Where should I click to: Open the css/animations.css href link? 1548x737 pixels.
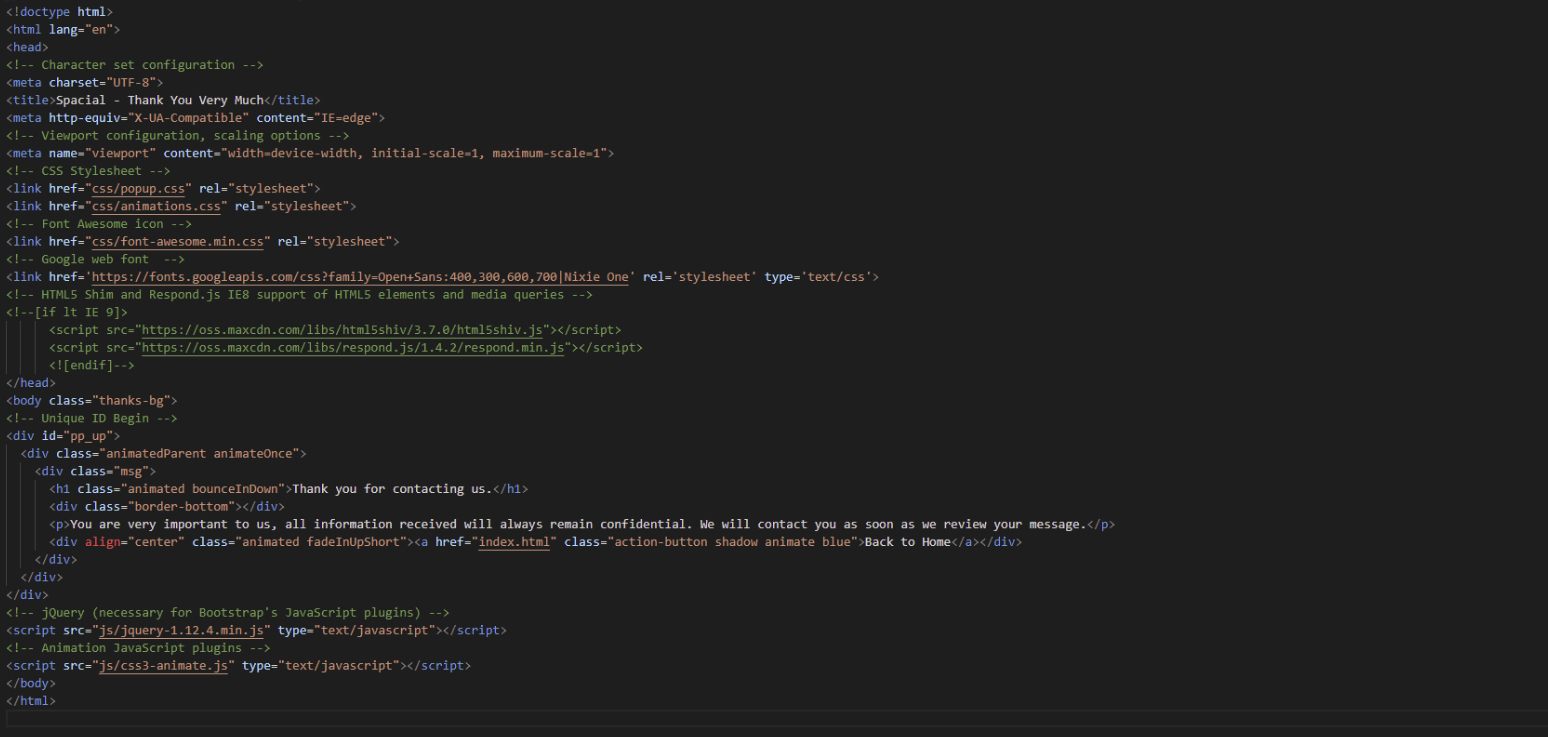point(156,206)
